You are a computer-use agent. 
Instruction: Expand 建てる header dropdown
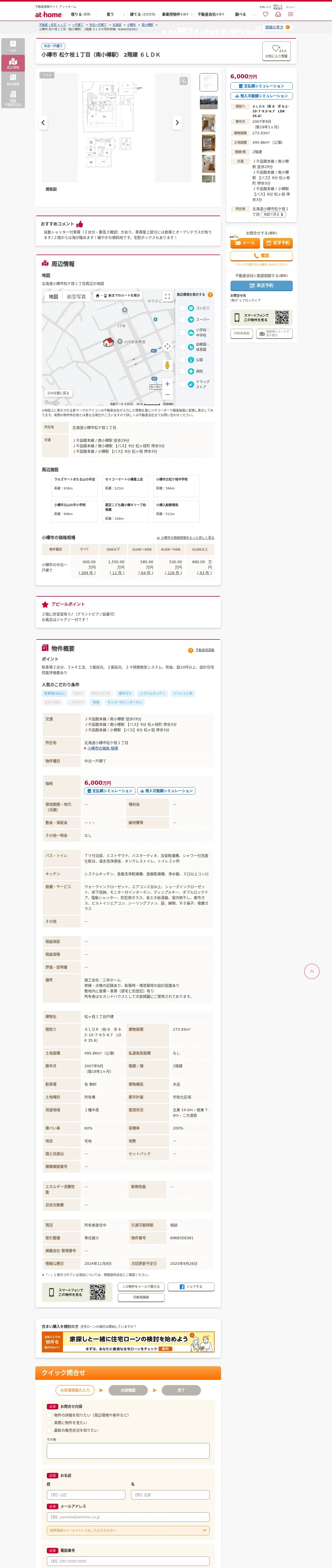[x=143, y=14]
